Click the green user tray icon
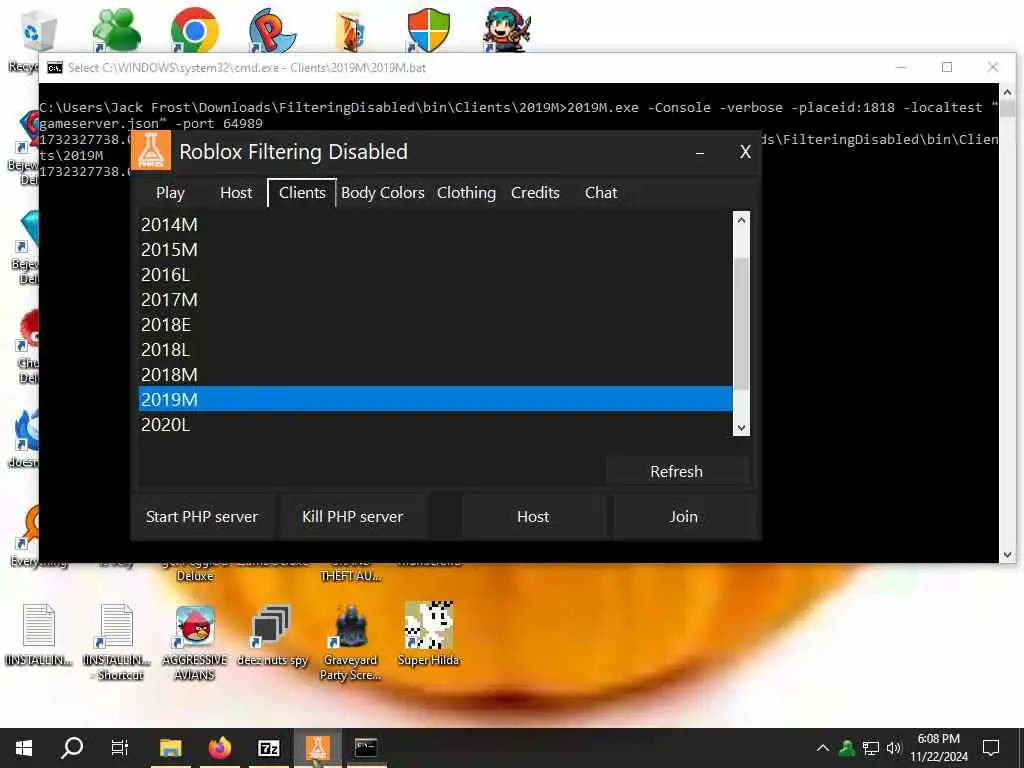The image size is (1024, 768). pyautogui.click(x=847, y=748)
